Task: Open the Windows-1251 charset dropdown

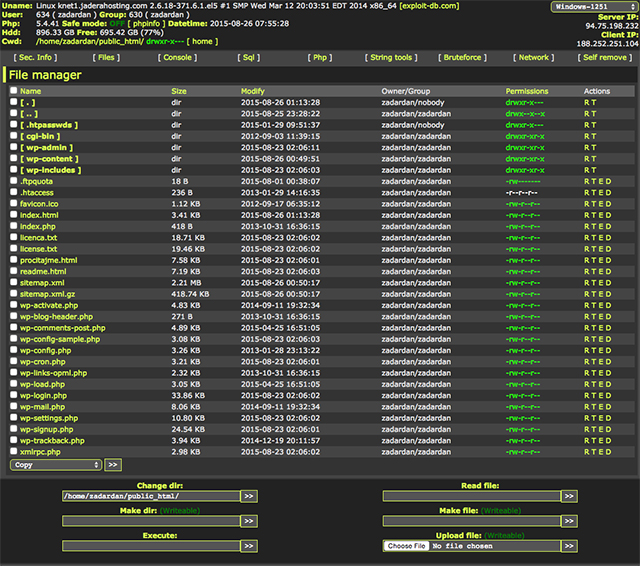Action: (x=593, y=6)
